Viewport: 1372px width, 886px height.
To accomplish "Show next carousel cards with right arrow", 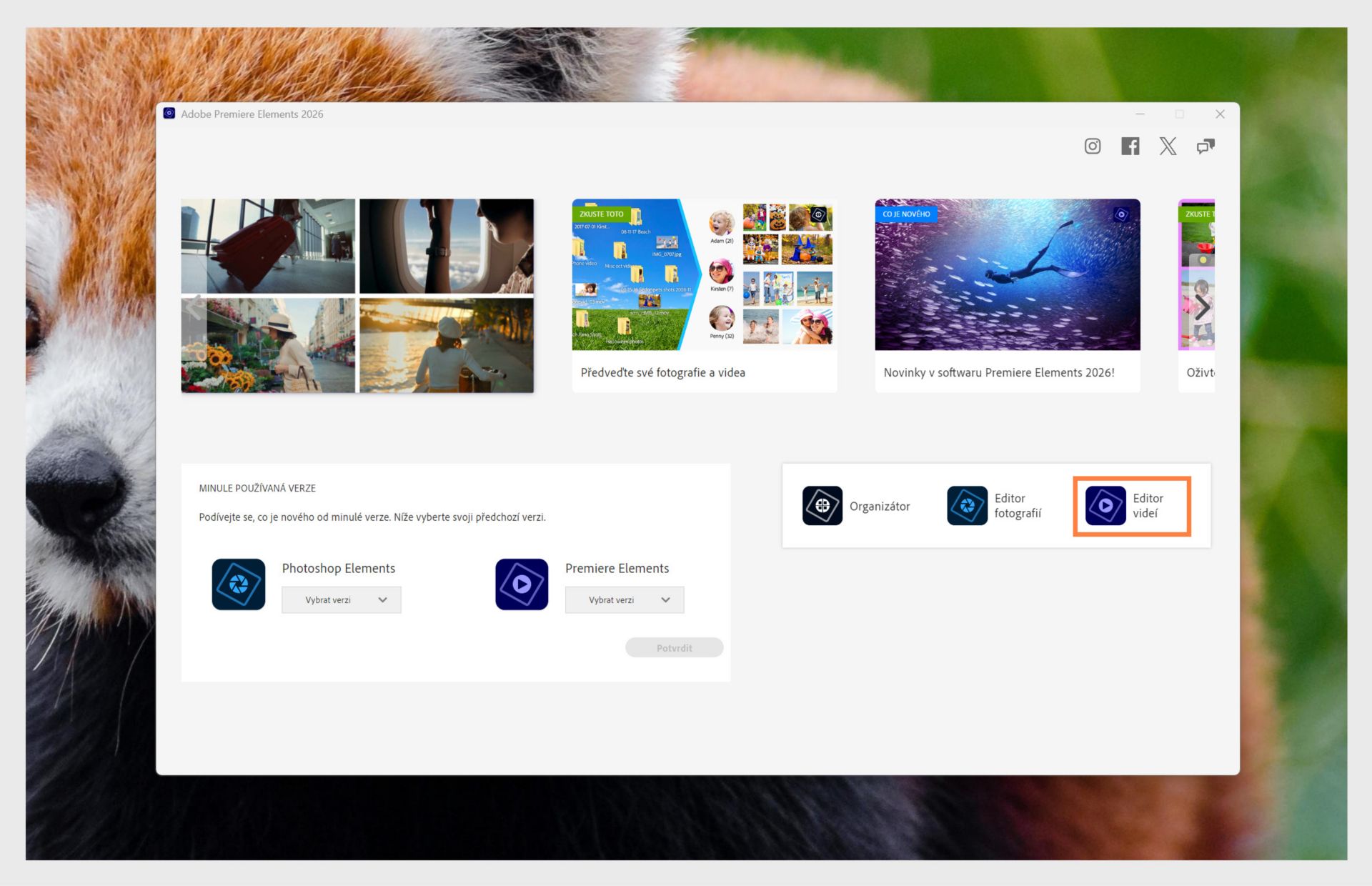I will click(x=1203, y=308).
